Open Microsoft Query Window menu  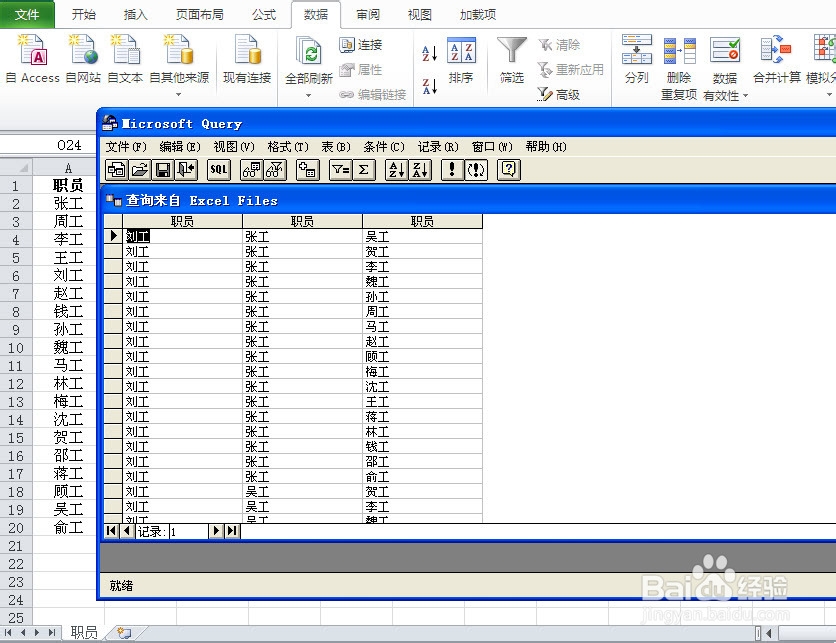pos(492,147)
